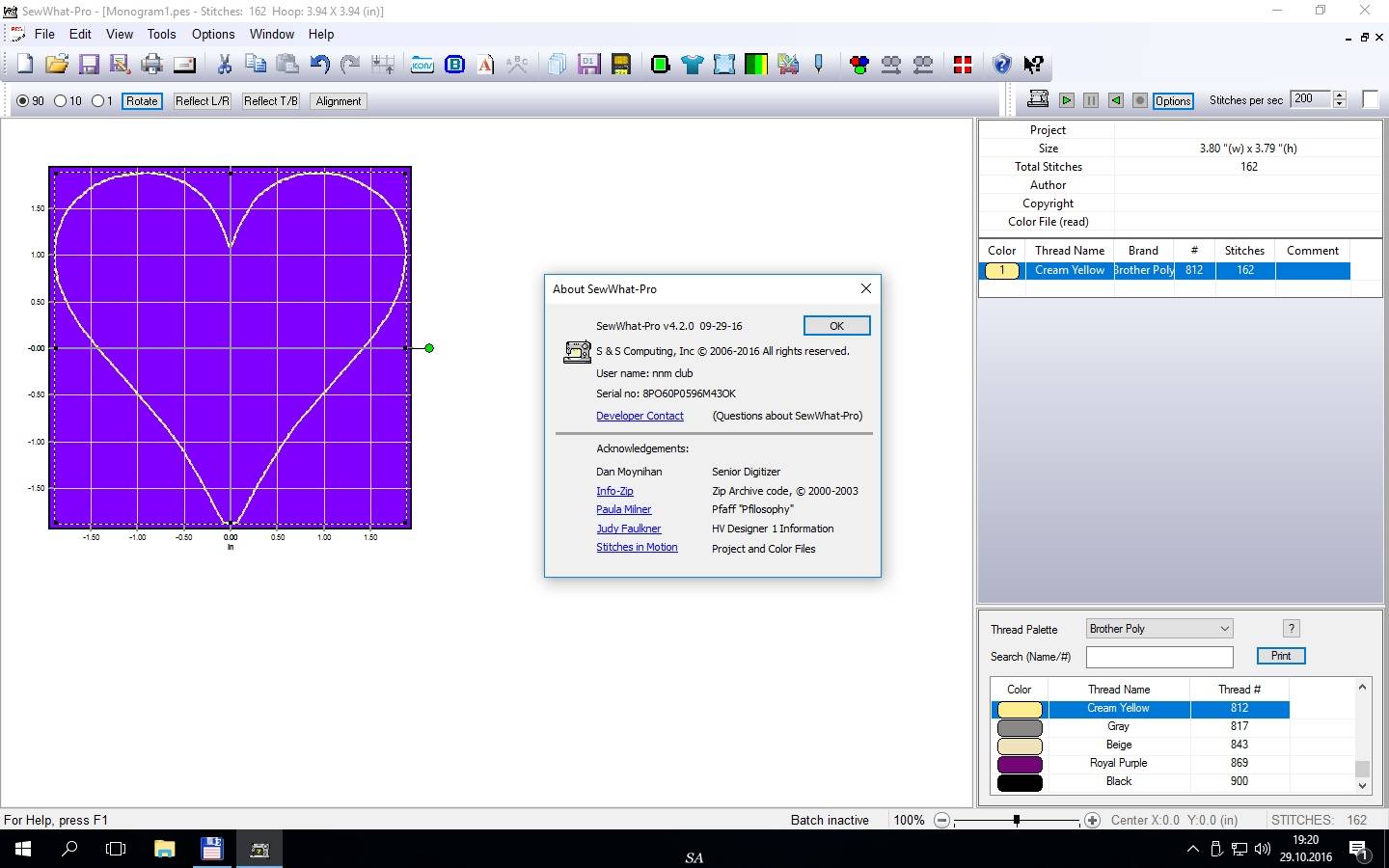Open the Options menu in menu bar
1389x868 pixels.
tap(213, 34)
